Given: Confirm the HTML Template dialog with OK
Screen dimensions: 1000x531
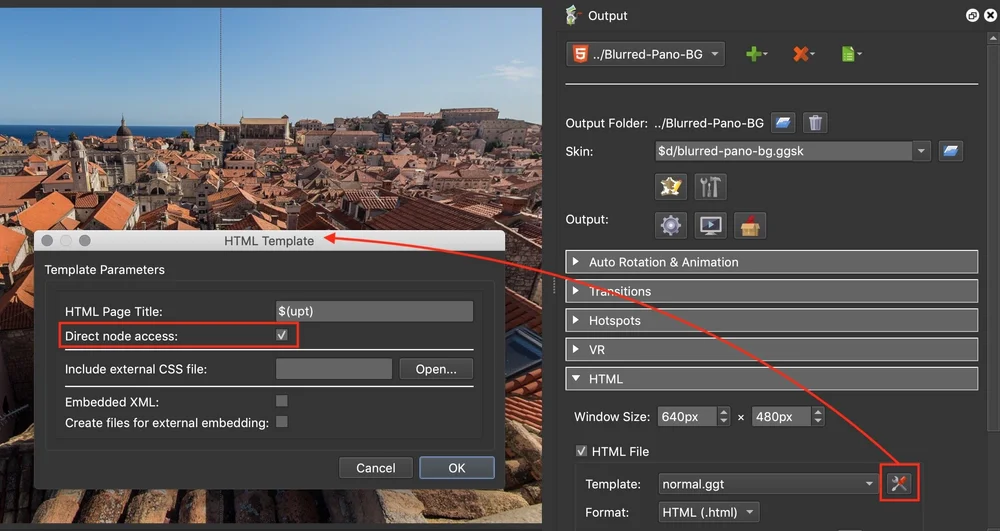Looking at the screenshot, I should point(457,468).
